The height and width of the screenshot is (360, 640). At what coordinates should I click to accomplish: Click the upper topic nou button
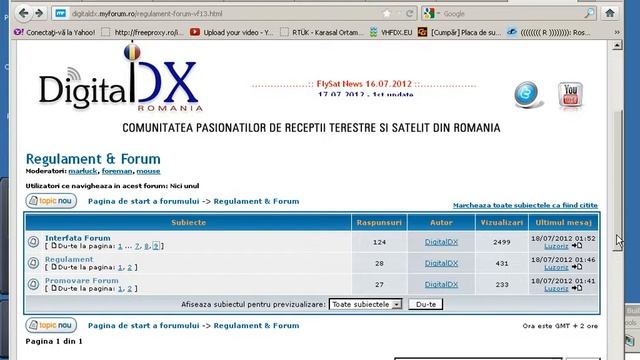point(51,201)
